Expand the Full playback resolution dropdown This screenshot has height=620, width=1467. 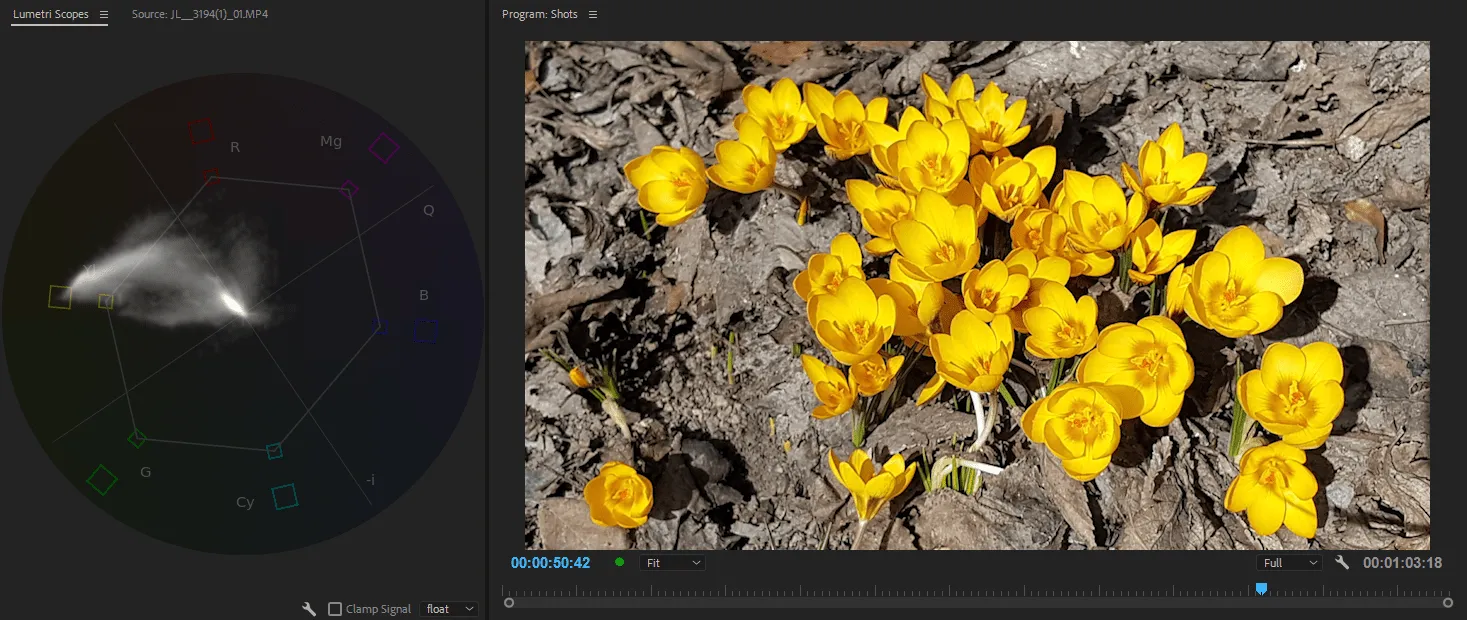point(1289,563)
